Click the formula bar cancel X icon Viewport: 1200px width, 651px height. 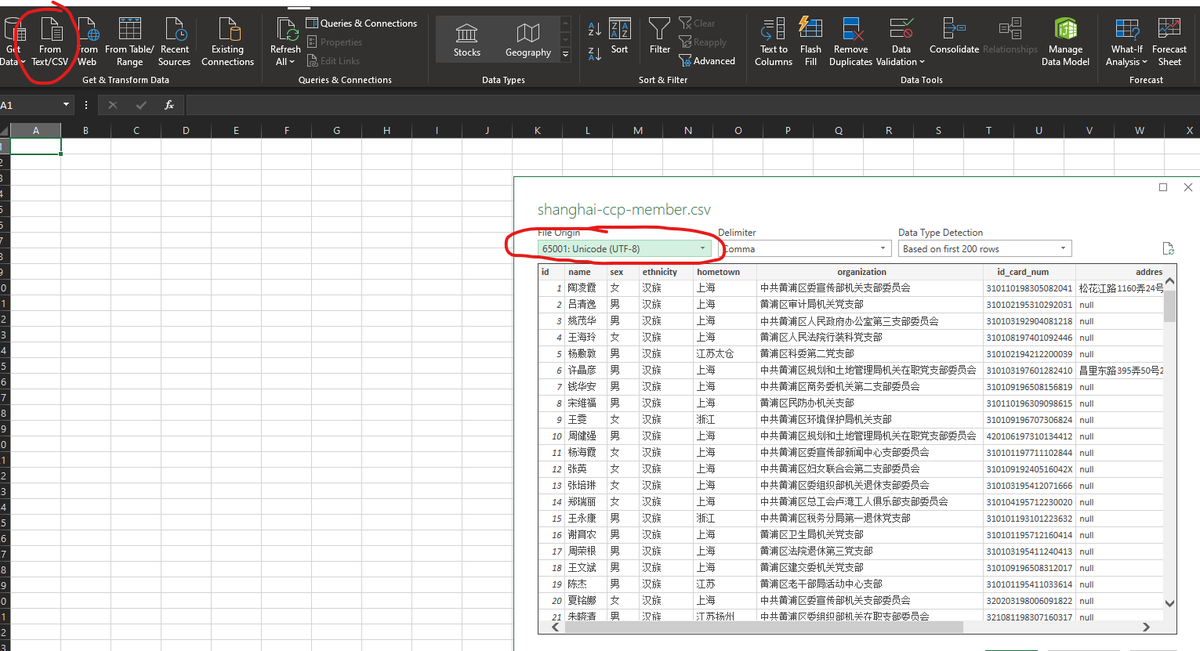coord(113,105)
